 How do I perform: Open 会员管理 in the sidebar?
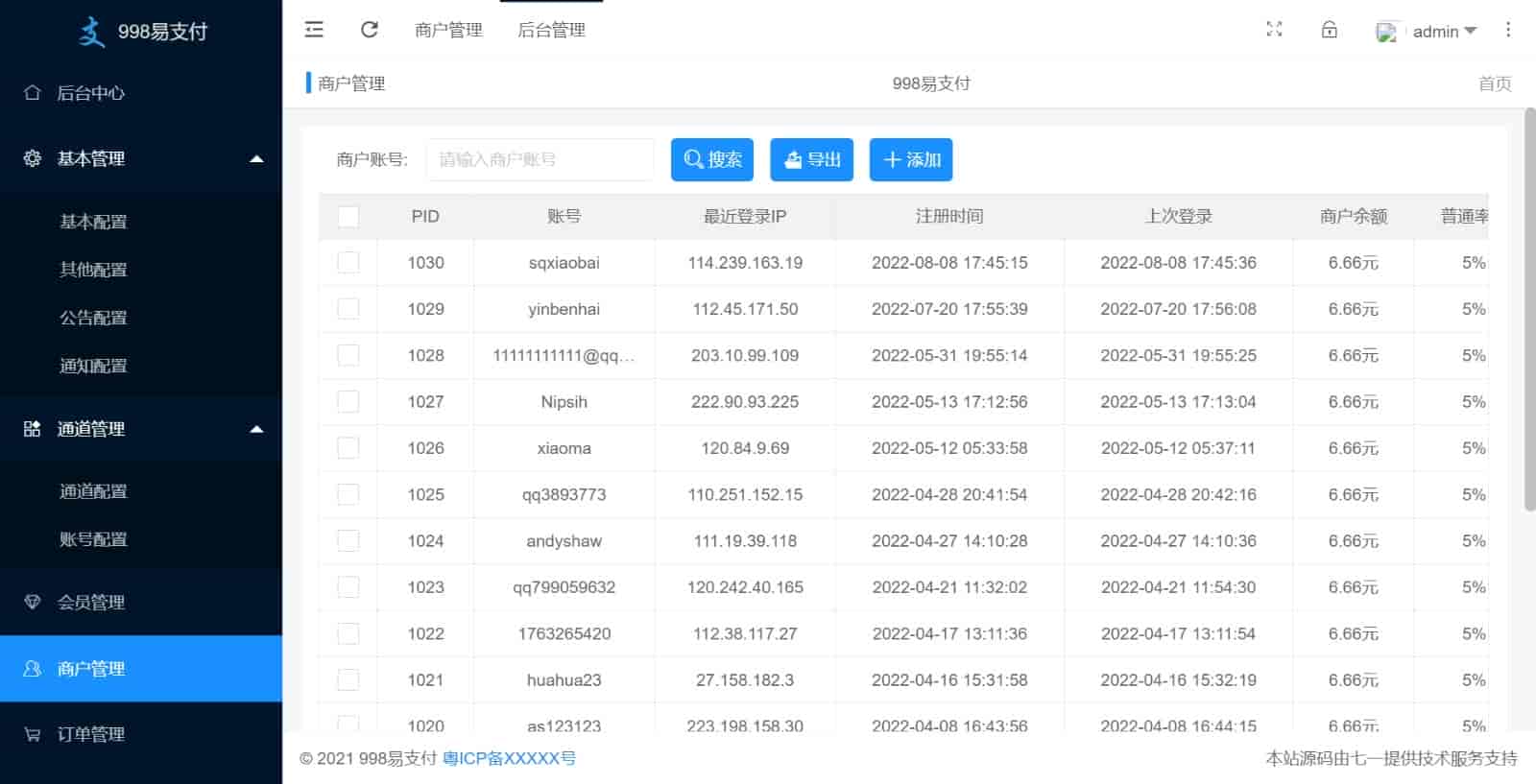90,603
